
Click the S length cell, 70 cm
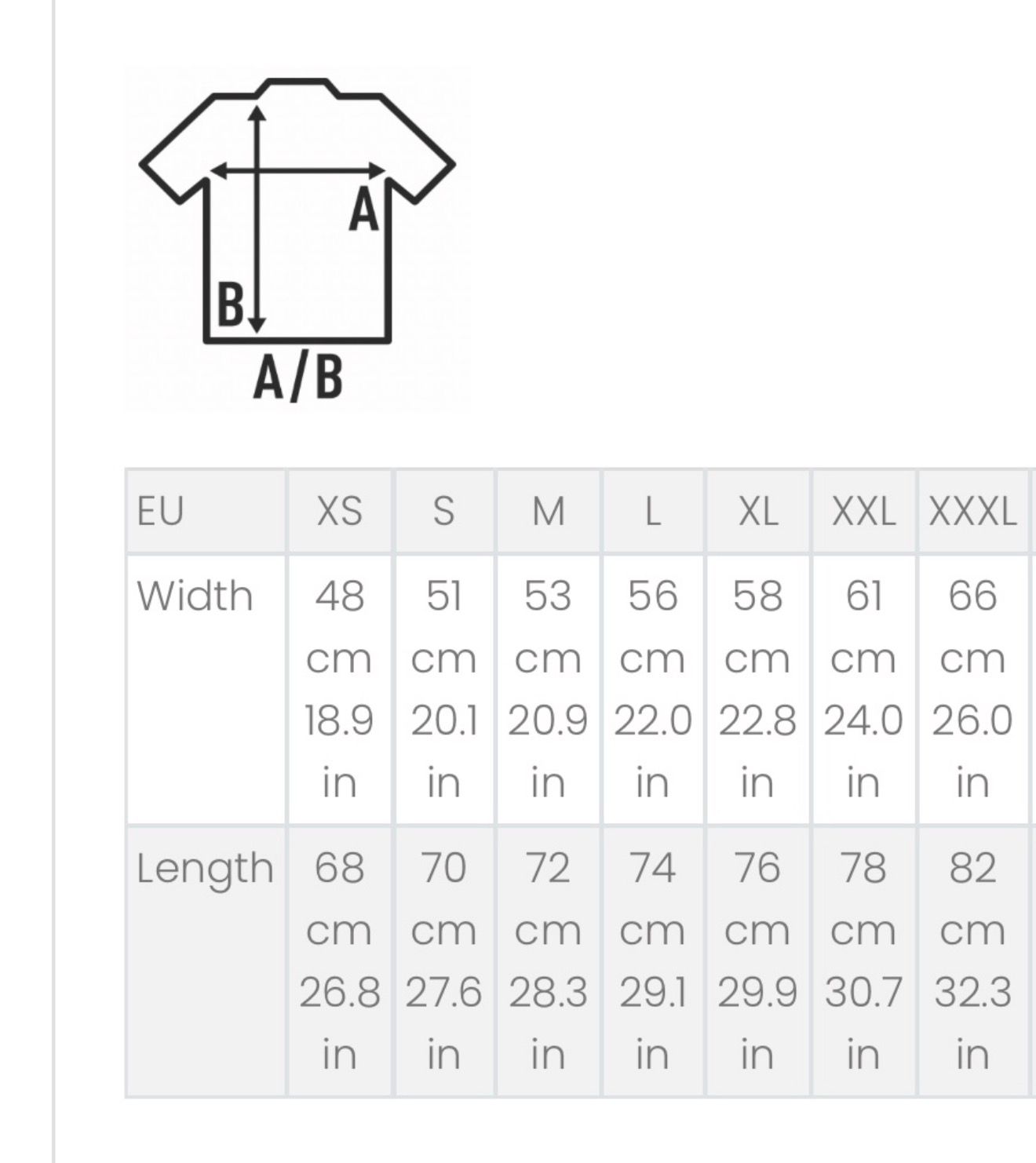(444, 961)
